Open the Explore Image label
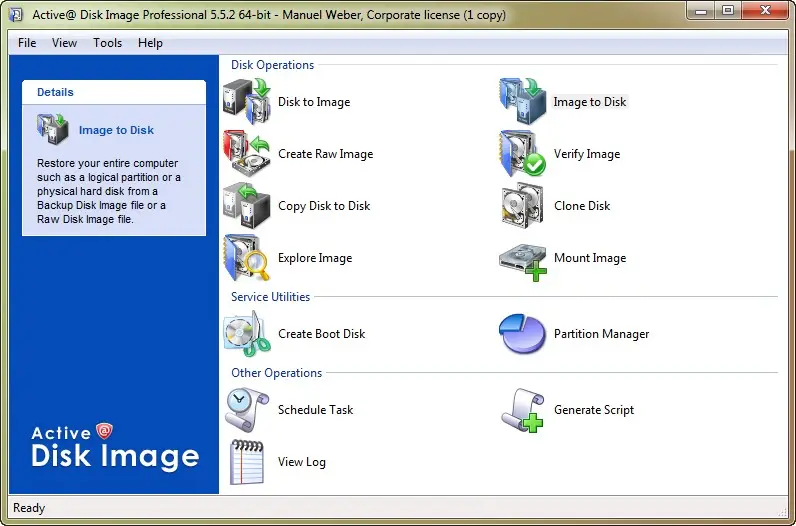This screenshot has height=526, width=796. coord(315,257)
